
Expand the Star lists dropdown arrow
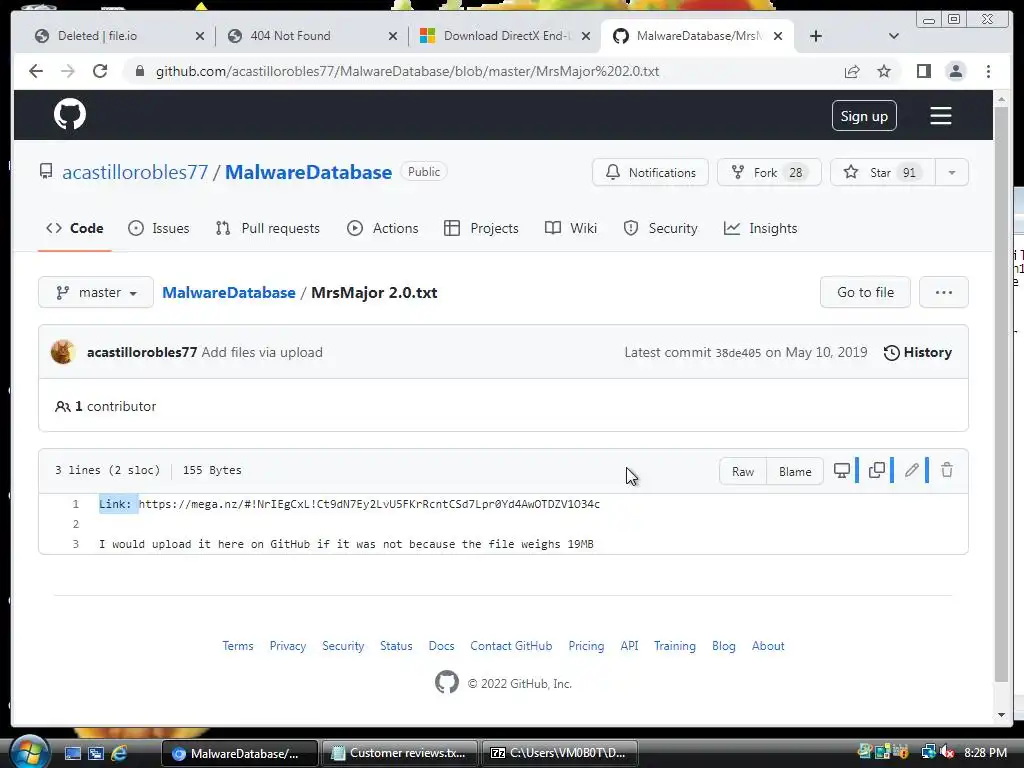(x=952, y=172)
